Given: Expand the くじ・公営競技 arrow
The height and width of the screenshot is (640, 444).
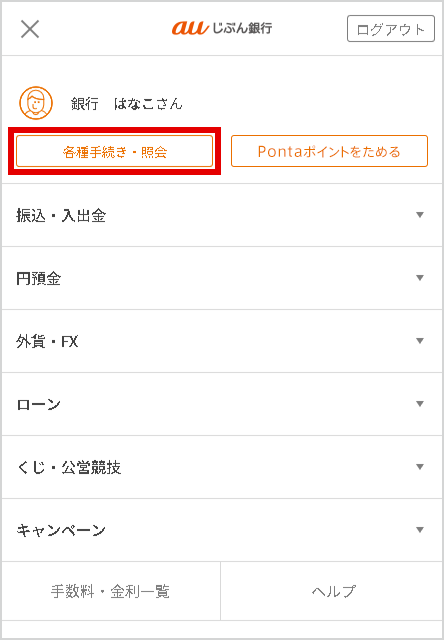Looking at the screenshot, I should pyautogui.click(x=420, y=467).
